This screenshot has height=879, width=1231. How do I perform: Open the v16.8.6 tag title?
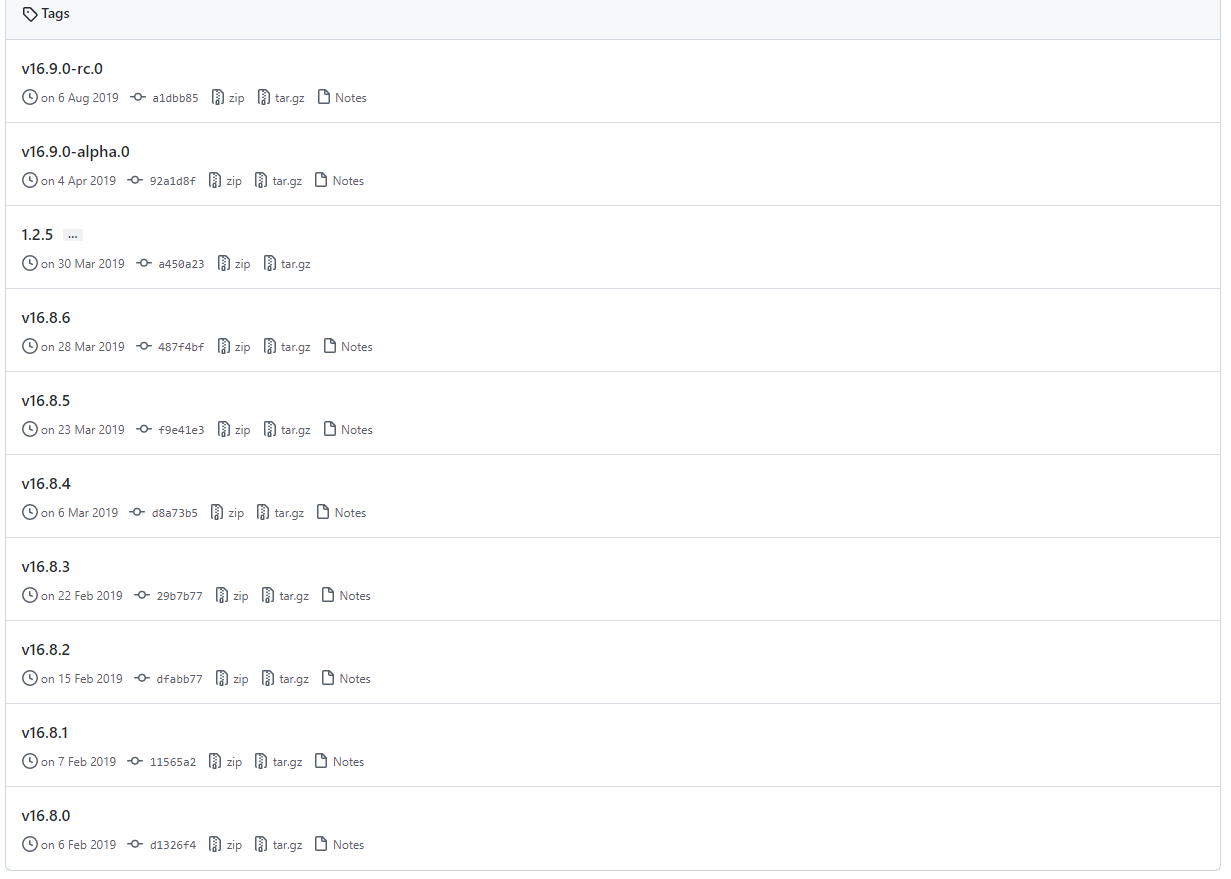[x=46, y=318]
